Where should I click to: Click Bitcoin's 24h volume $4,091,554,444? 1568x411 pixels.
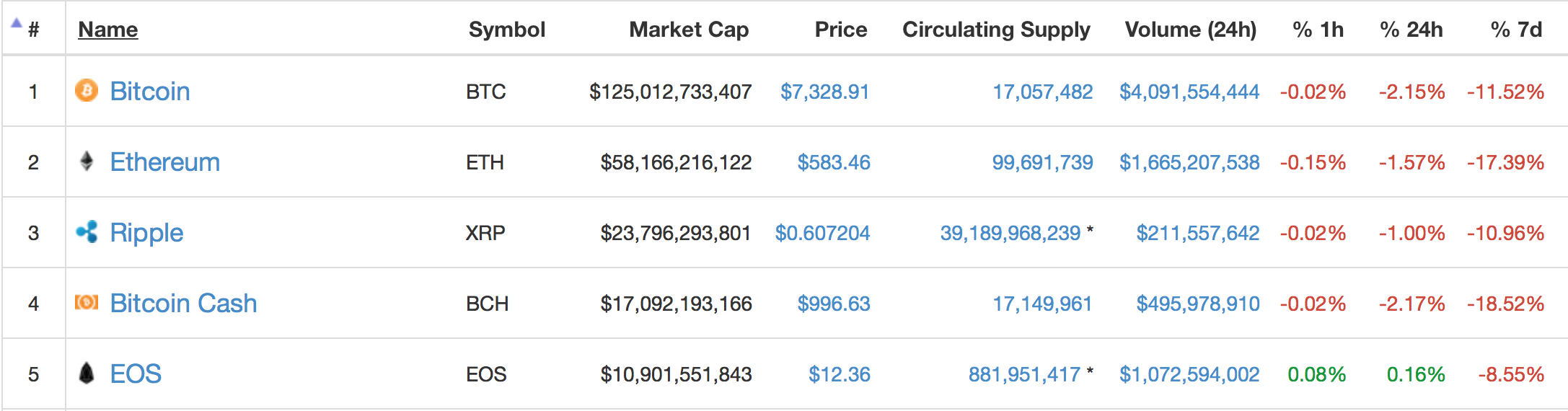coord(1189,92)
